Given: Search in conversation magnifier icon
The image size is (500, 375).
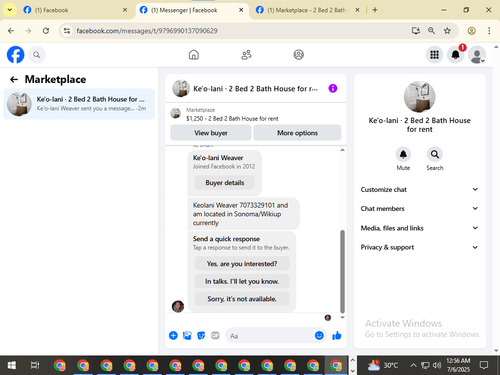Looking at the screenshot, I should pos(435,154).
